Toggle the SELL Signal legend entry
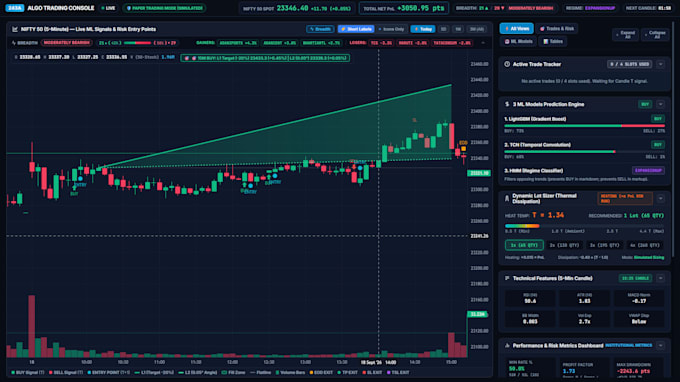 pyautogui.click(x=66, y=372)
